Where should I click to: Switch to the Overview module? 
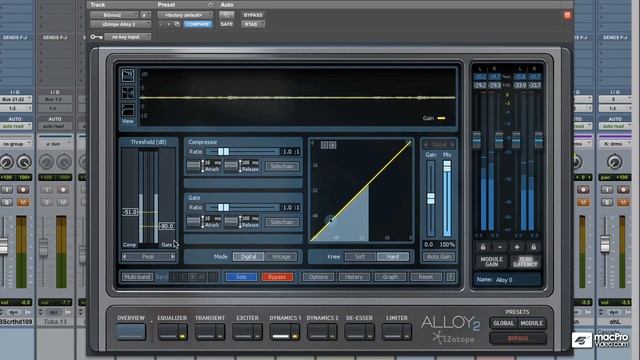point(131,331)
